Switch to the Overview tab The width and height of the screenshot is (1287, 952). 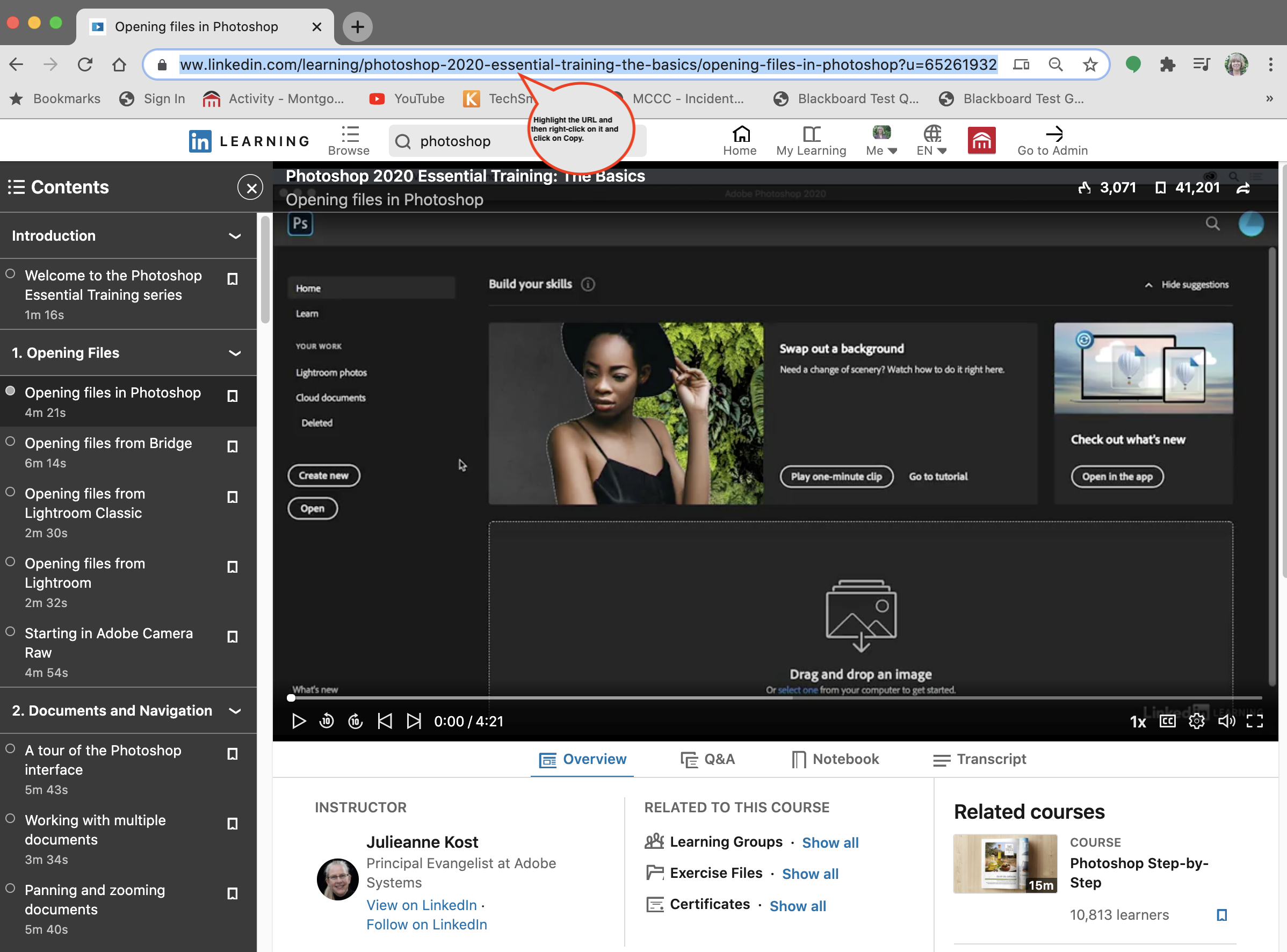click(x=582, y=759)
